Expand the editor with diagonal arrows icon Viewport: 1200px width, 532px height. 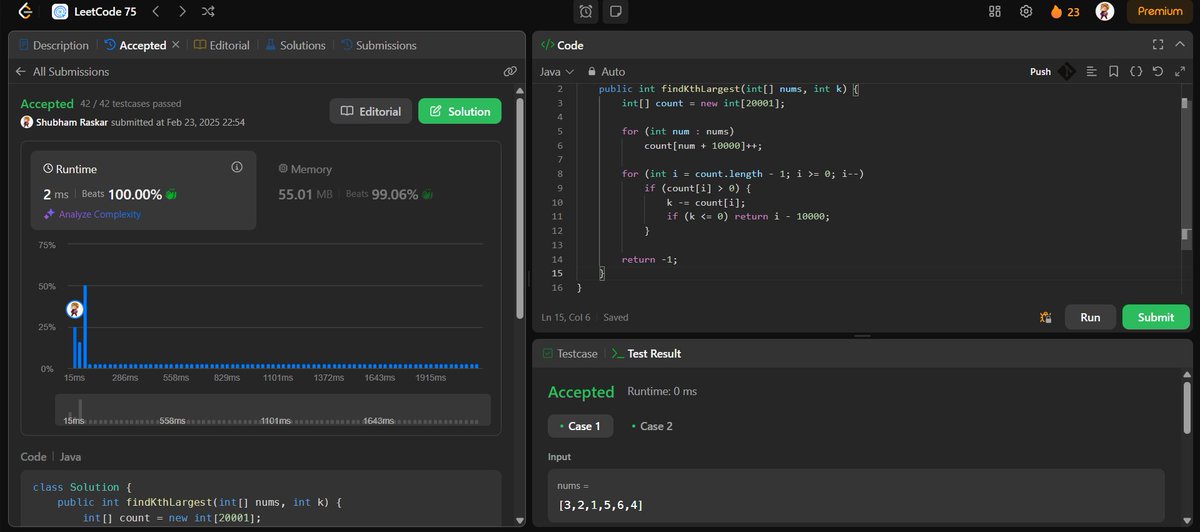point(1180,72)
